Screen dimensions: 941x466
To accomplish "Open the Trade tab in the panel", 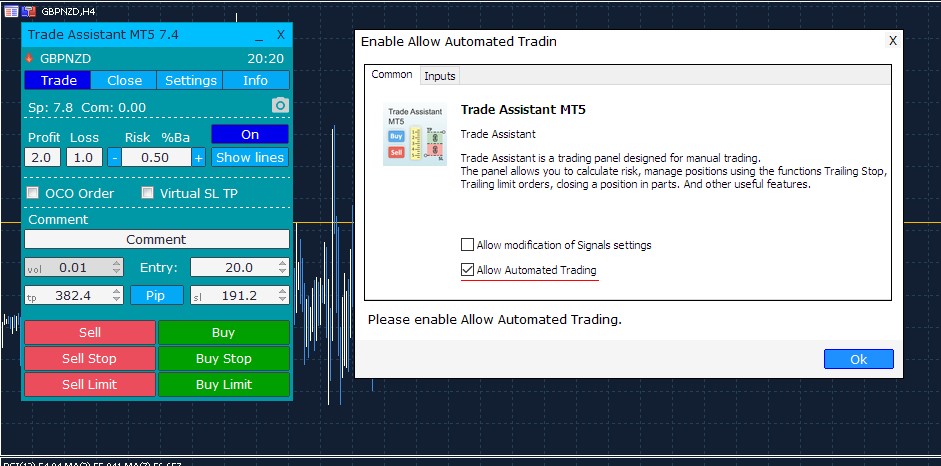I will pyautogui.click(x=58, y=80).
